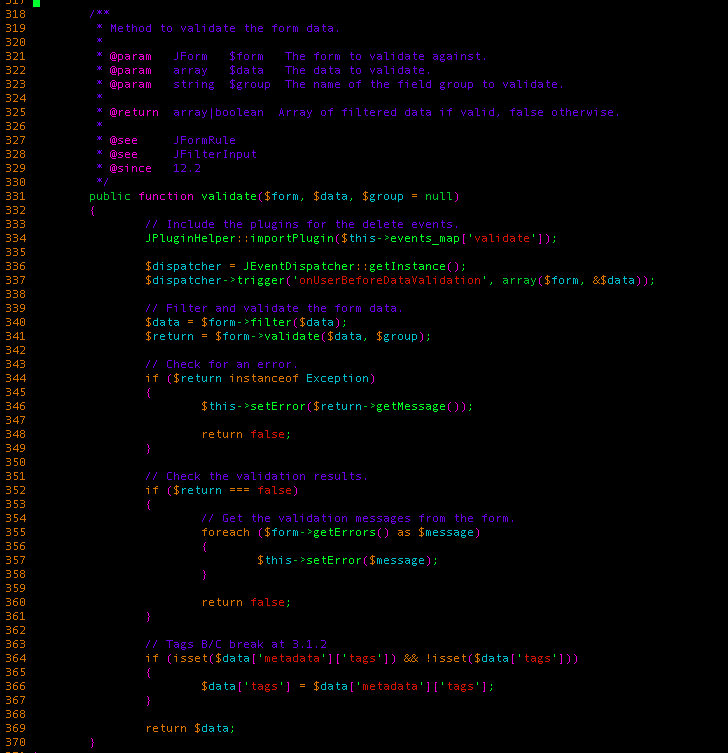Viewport: 728px width, 753px height.
Task: Click 'metadata' string on line 364
Action: [292, 658]
